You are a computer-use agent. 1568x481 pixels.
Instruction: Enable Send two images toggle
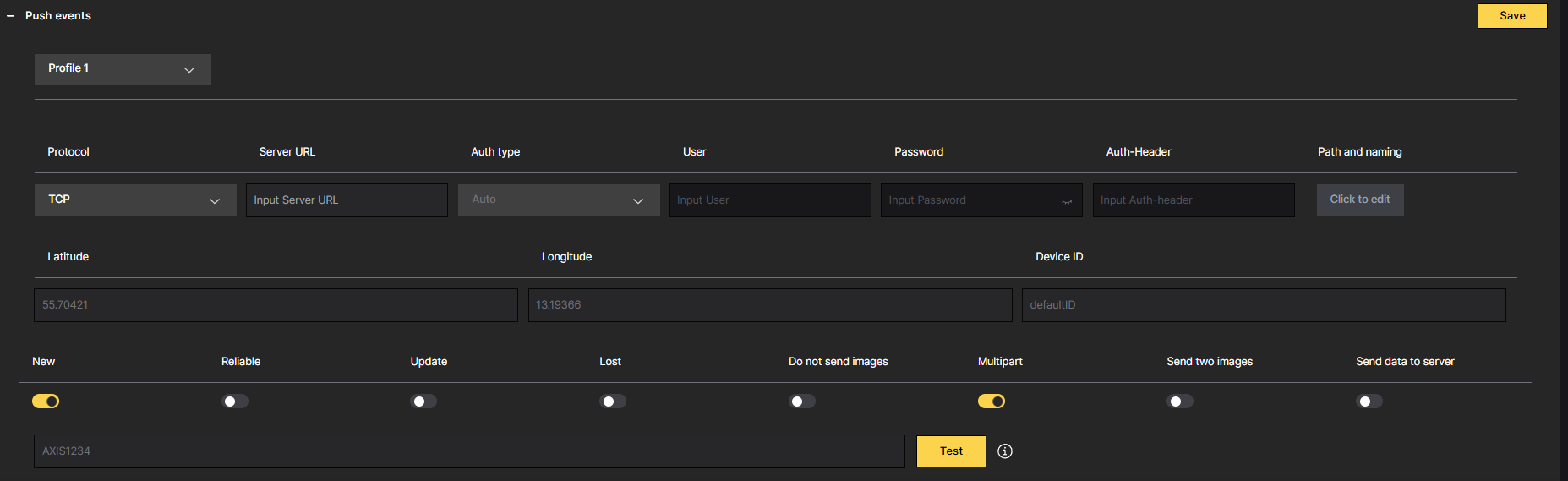[1180, 402]
